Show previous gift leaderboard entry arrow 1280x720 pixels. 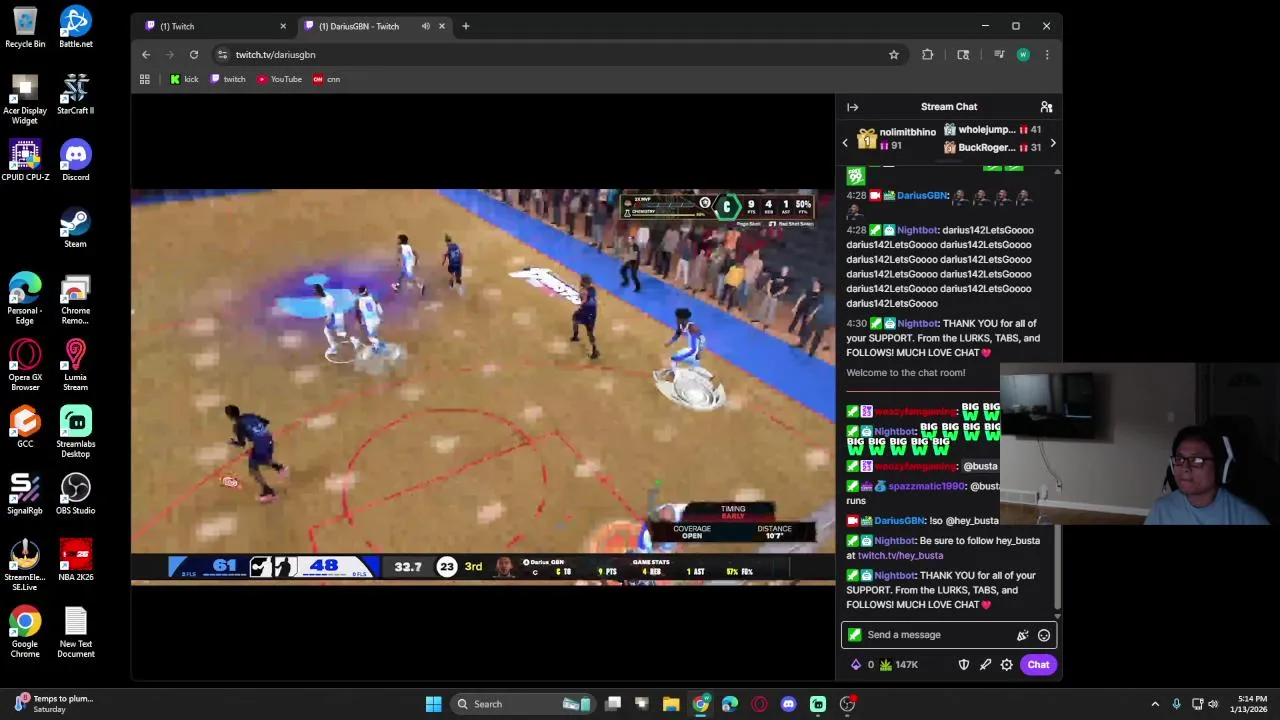coord(845,143)
